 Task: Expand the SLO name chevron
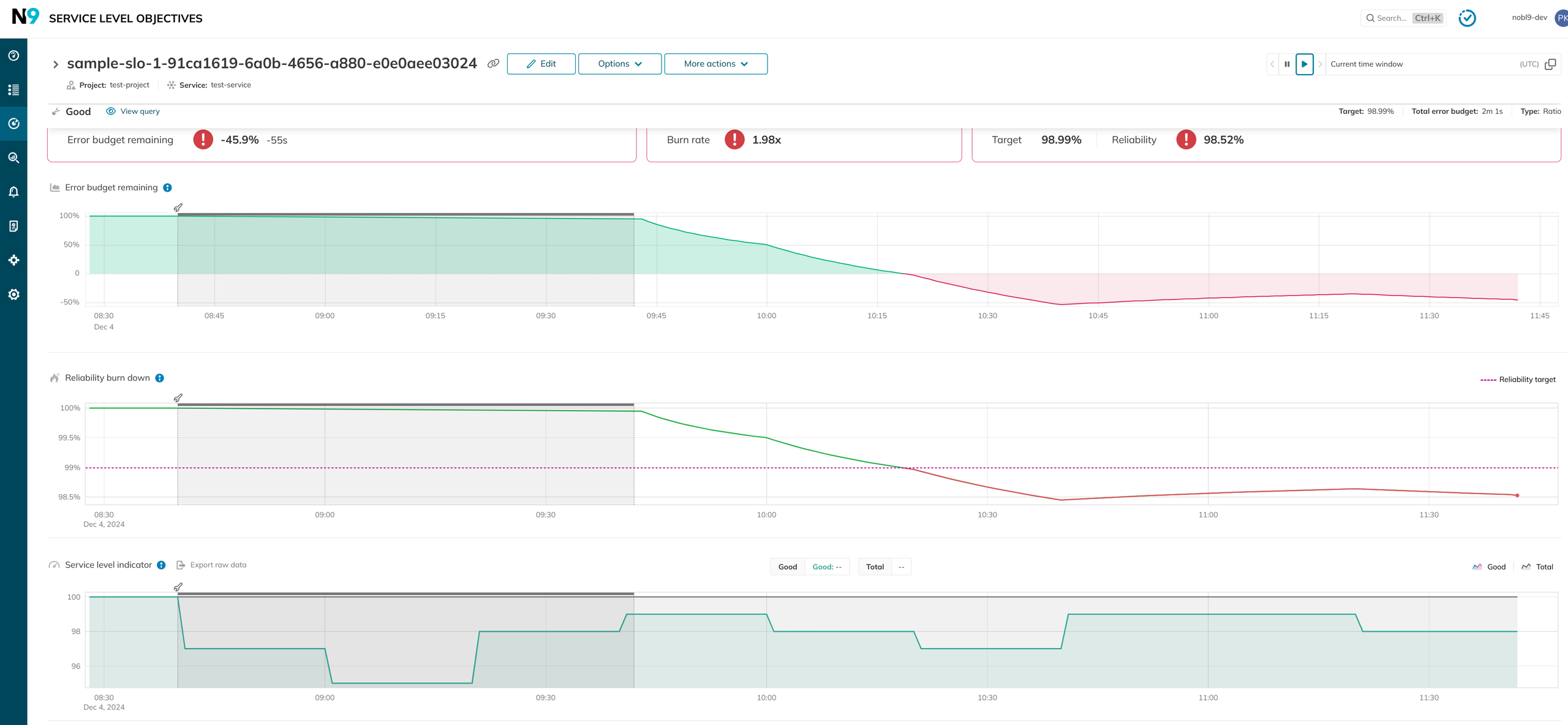pyautogui.click(x=55, y=64)
